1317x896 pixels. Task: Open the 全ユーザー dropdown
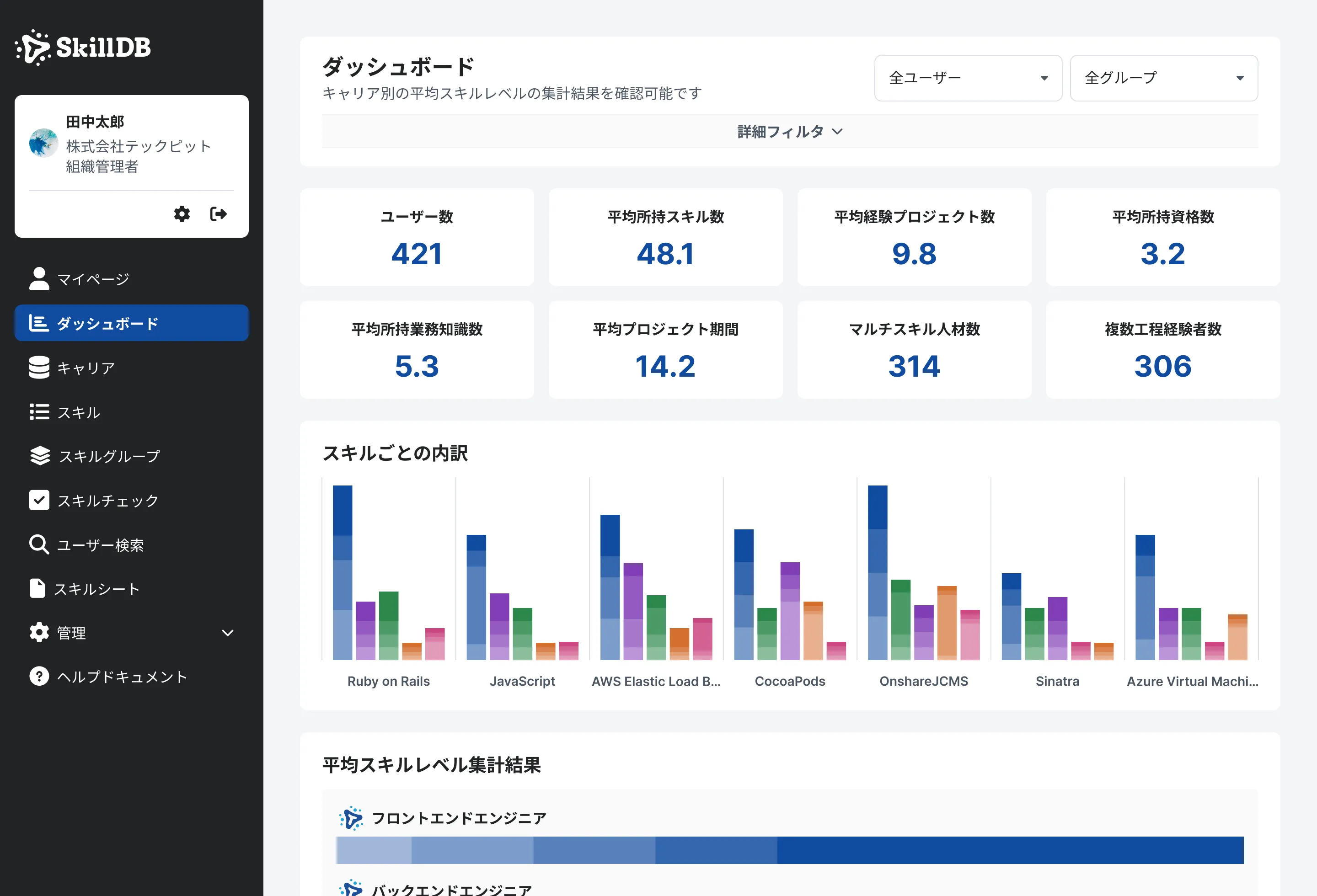point(968,78)
